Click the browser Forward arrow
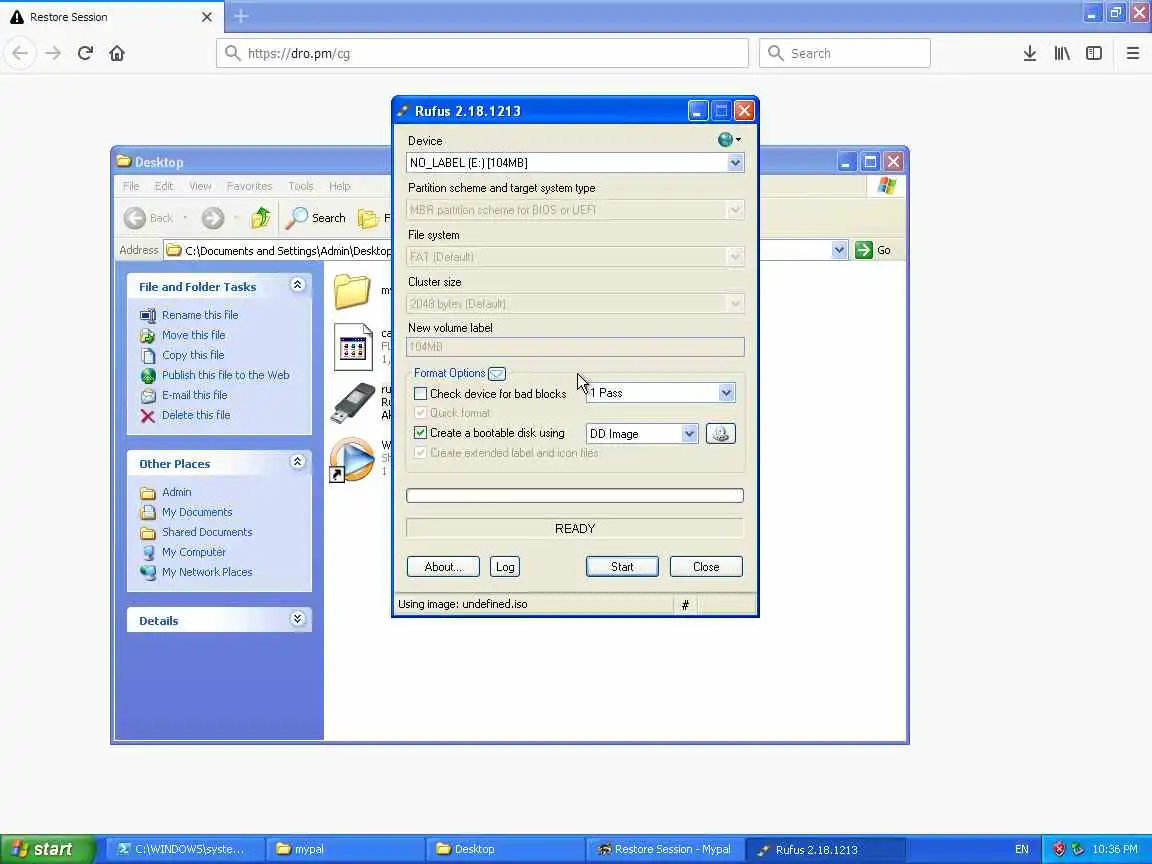This screenshot has height=864, width=1152. [53, 53]
